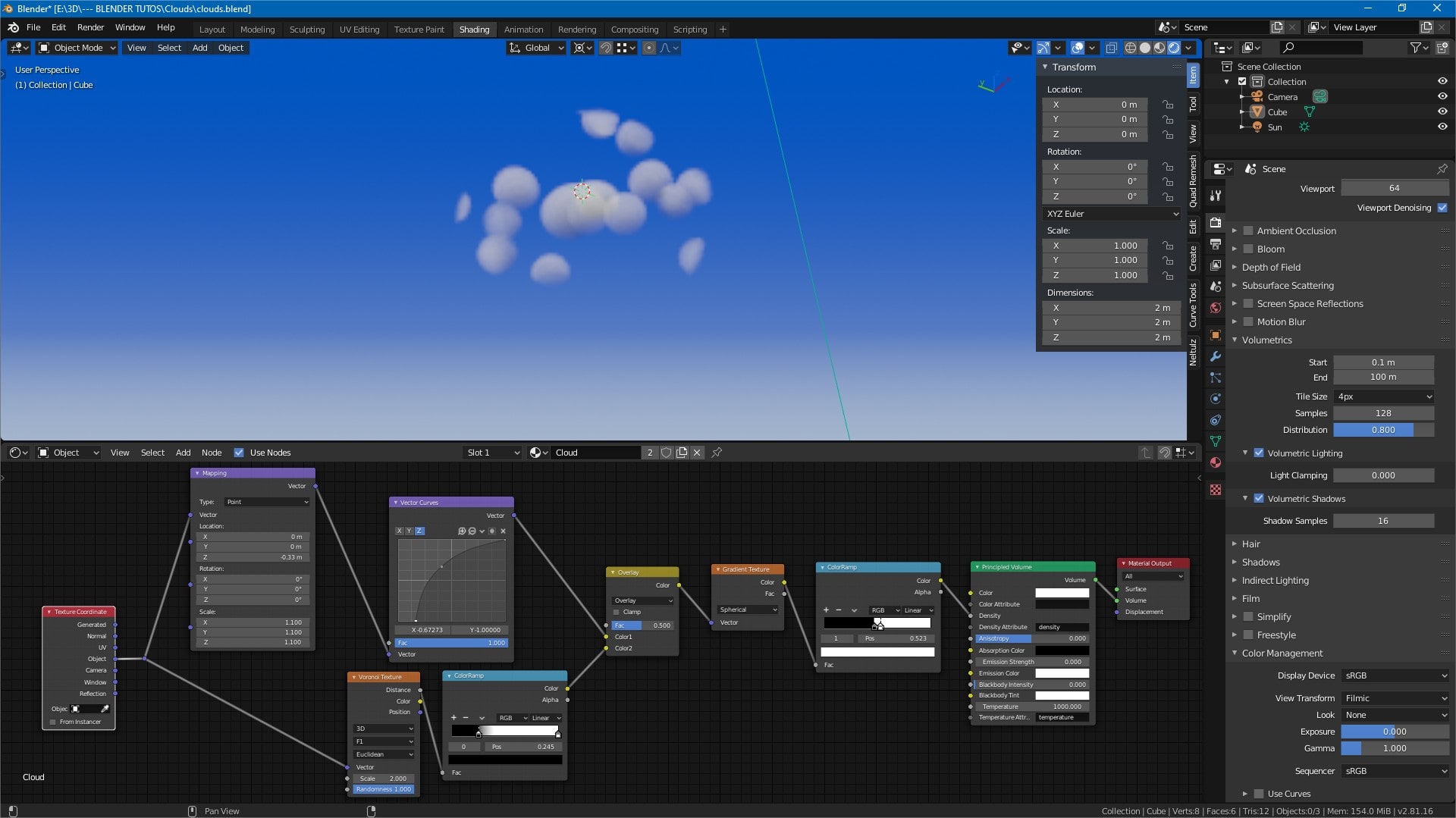Select wireframe viewport shading mode
The height and width of the screenshot is (818, 1456).
[x=1130, y=48]
